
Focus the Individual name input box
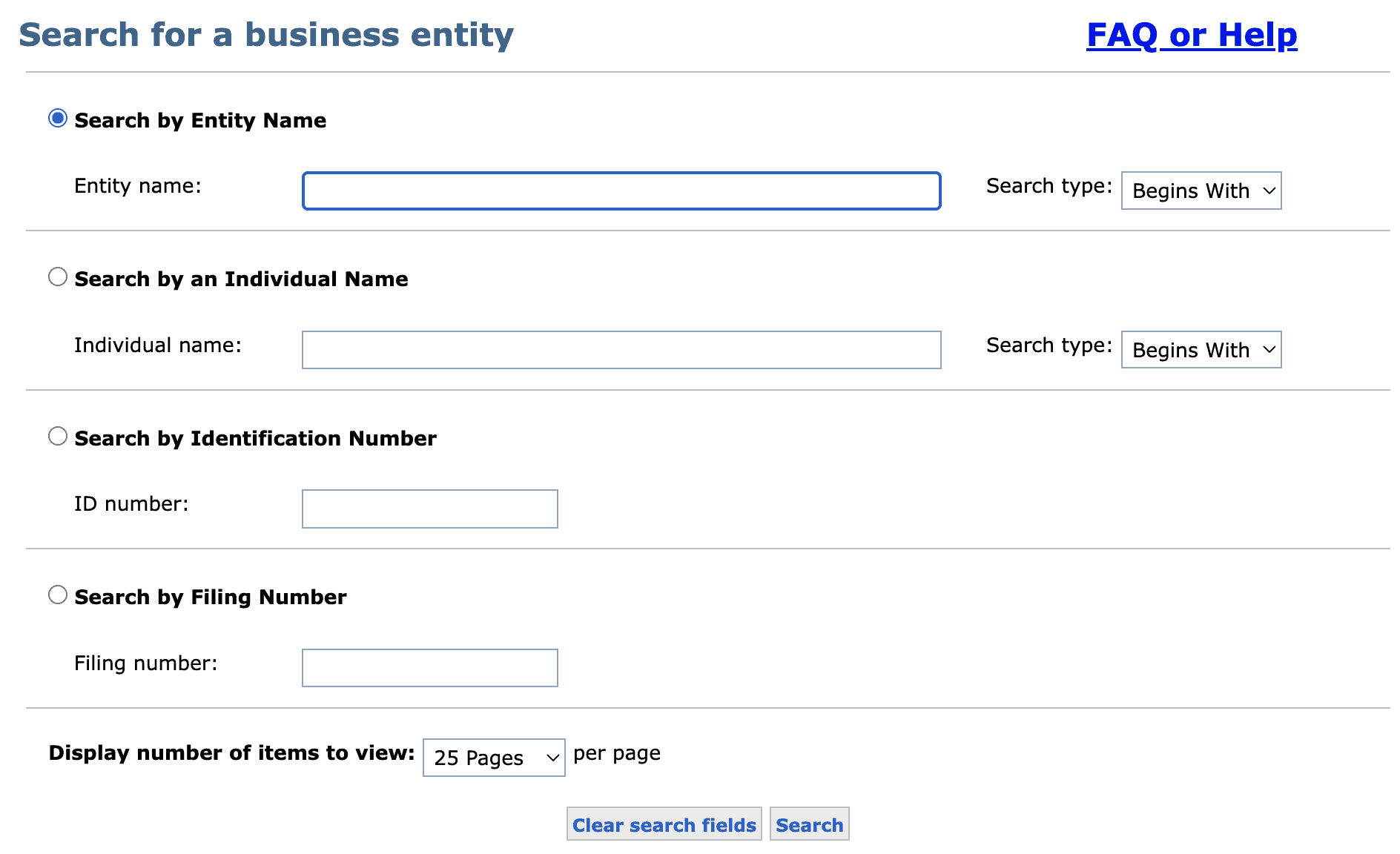click(621, 350)
